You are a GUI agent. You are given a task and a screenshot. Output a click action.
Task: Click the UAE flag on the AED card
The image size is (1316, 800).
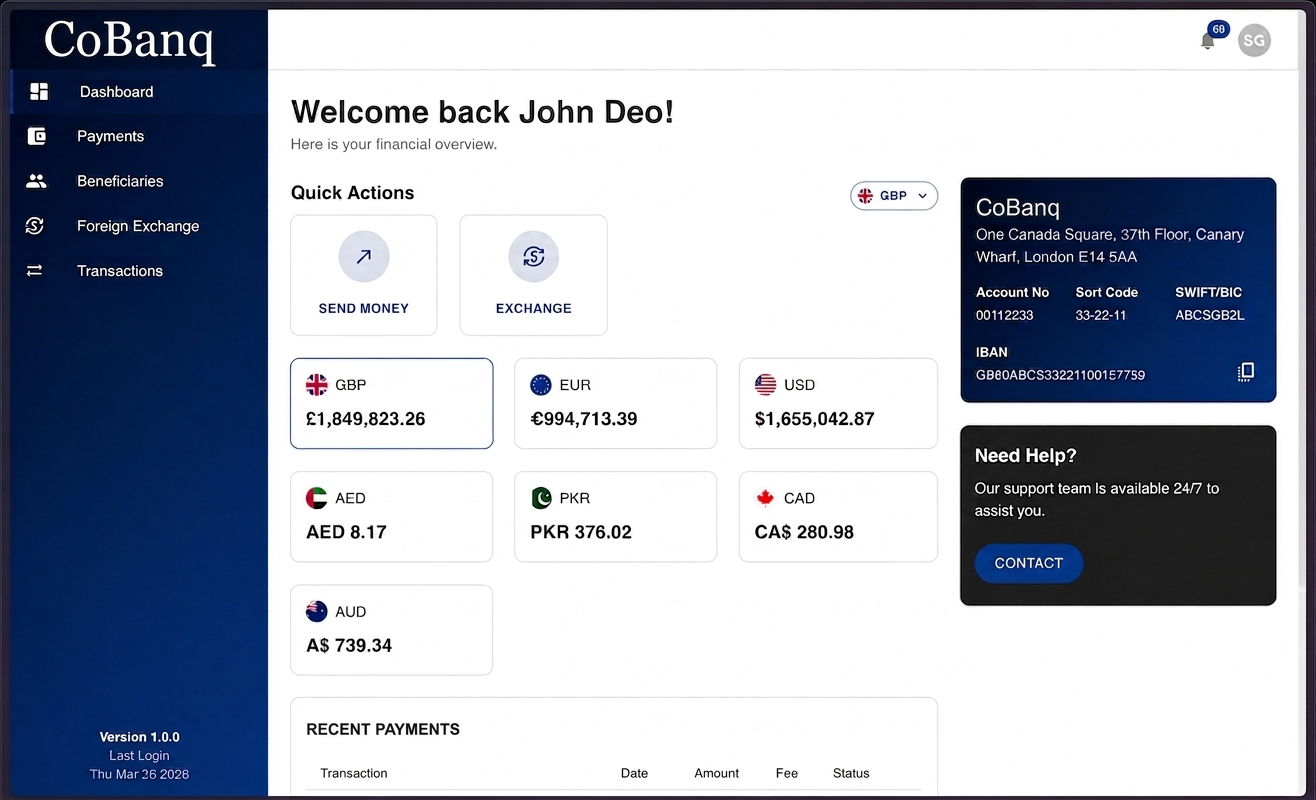(317, 498)
